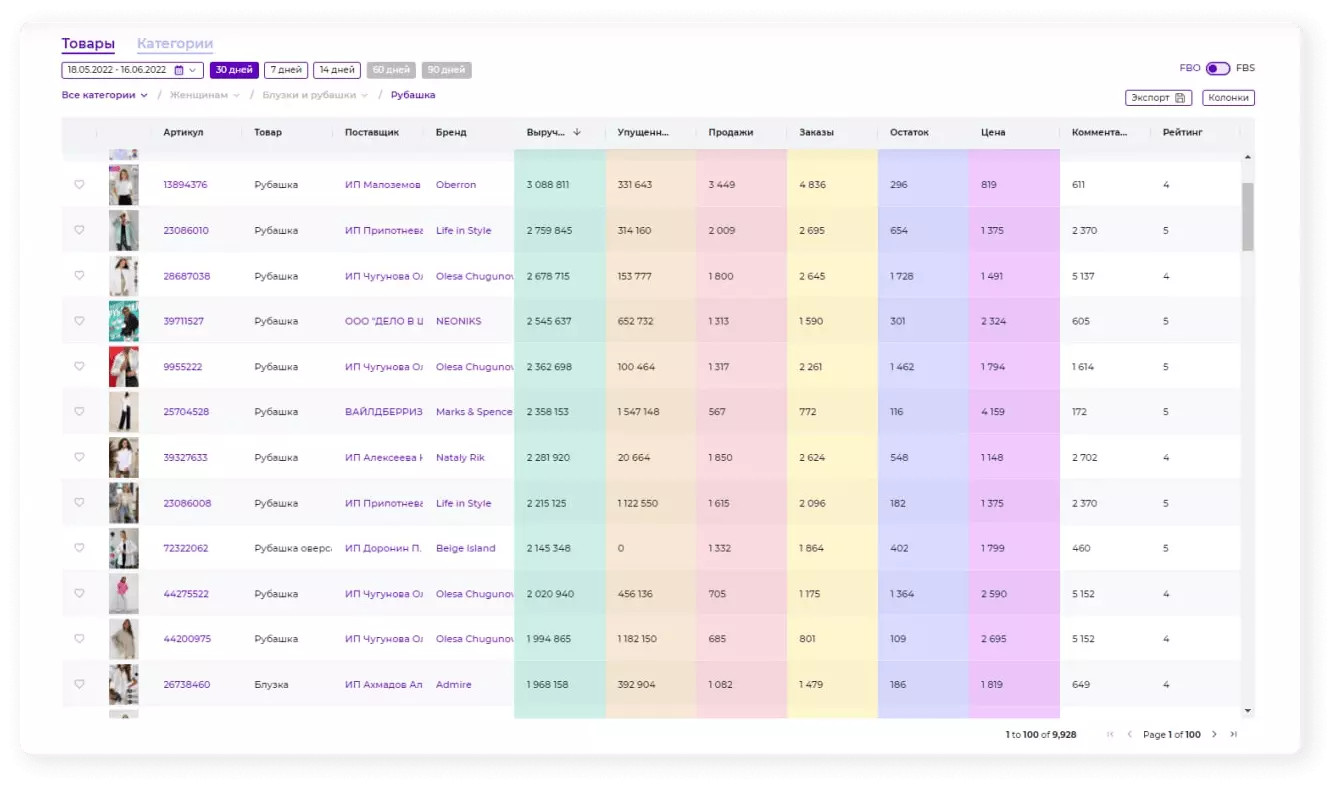The width and height of the screenshot is (1336, 788).
Task: Click the heart icon in row 39327633
Action: [79, 457]
